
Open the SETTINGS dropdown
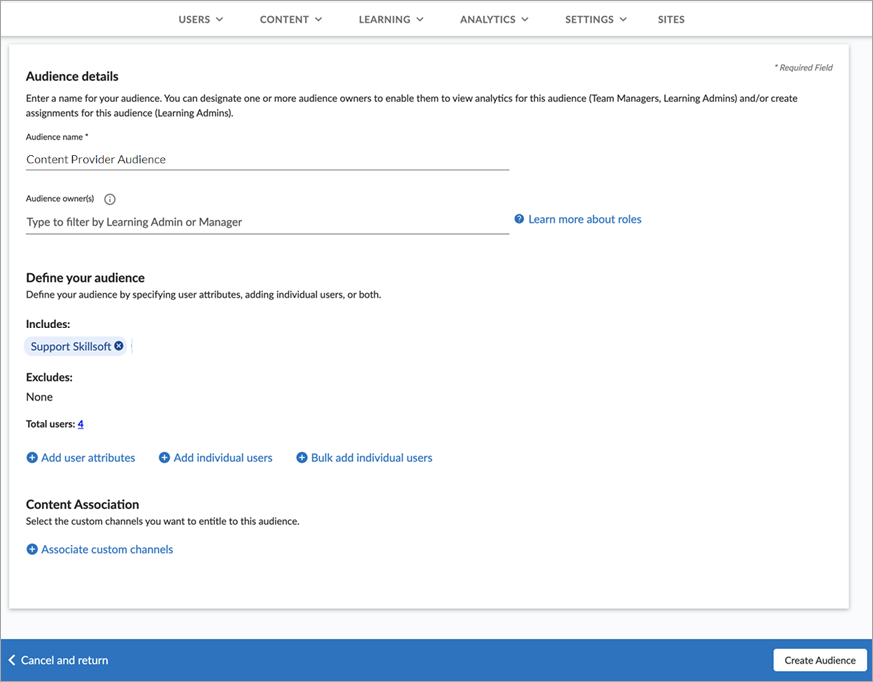click(595, 18)
